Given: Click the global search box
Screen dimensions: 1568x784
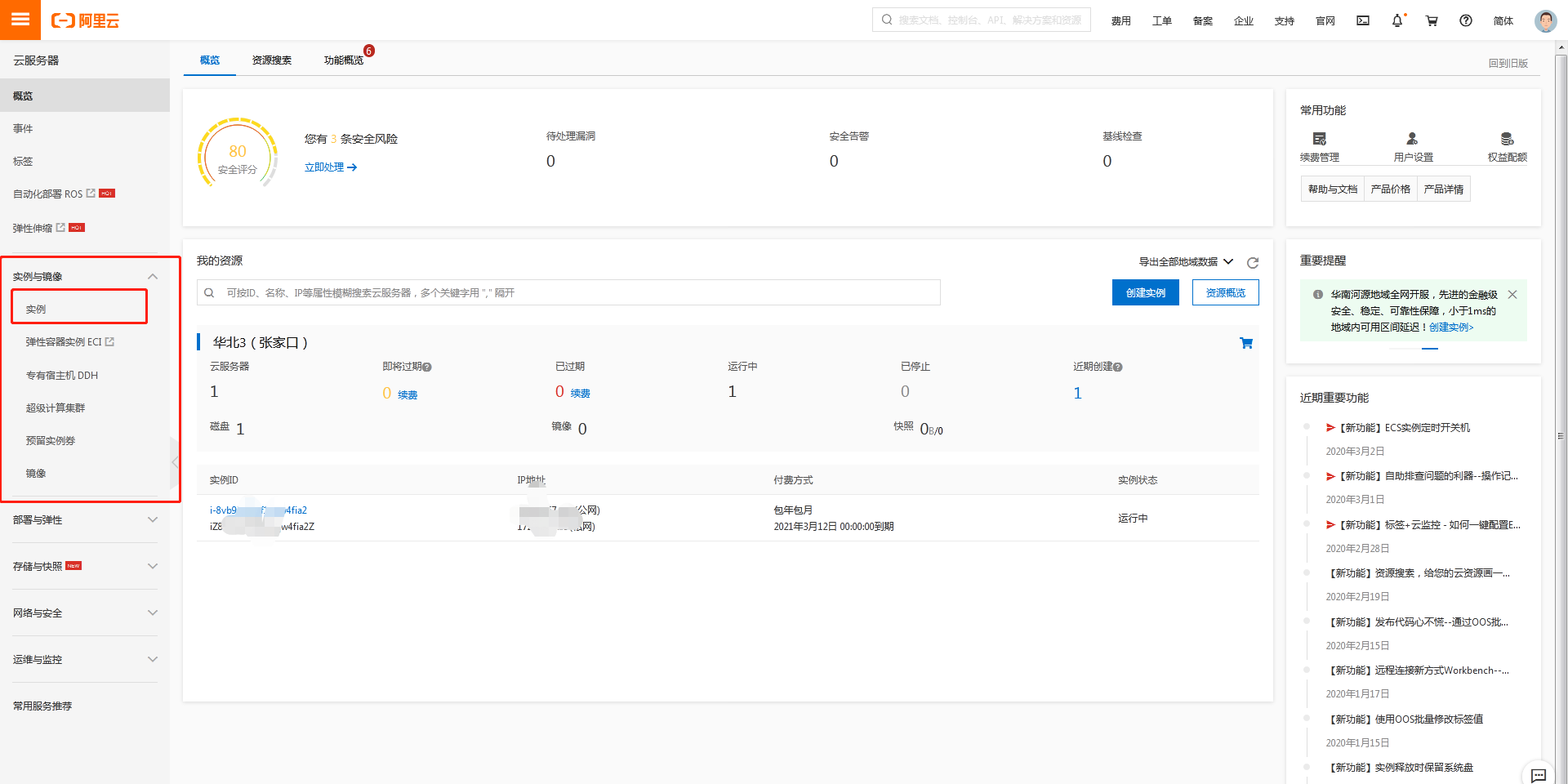Looking at the screenshot, I should 982,20.
